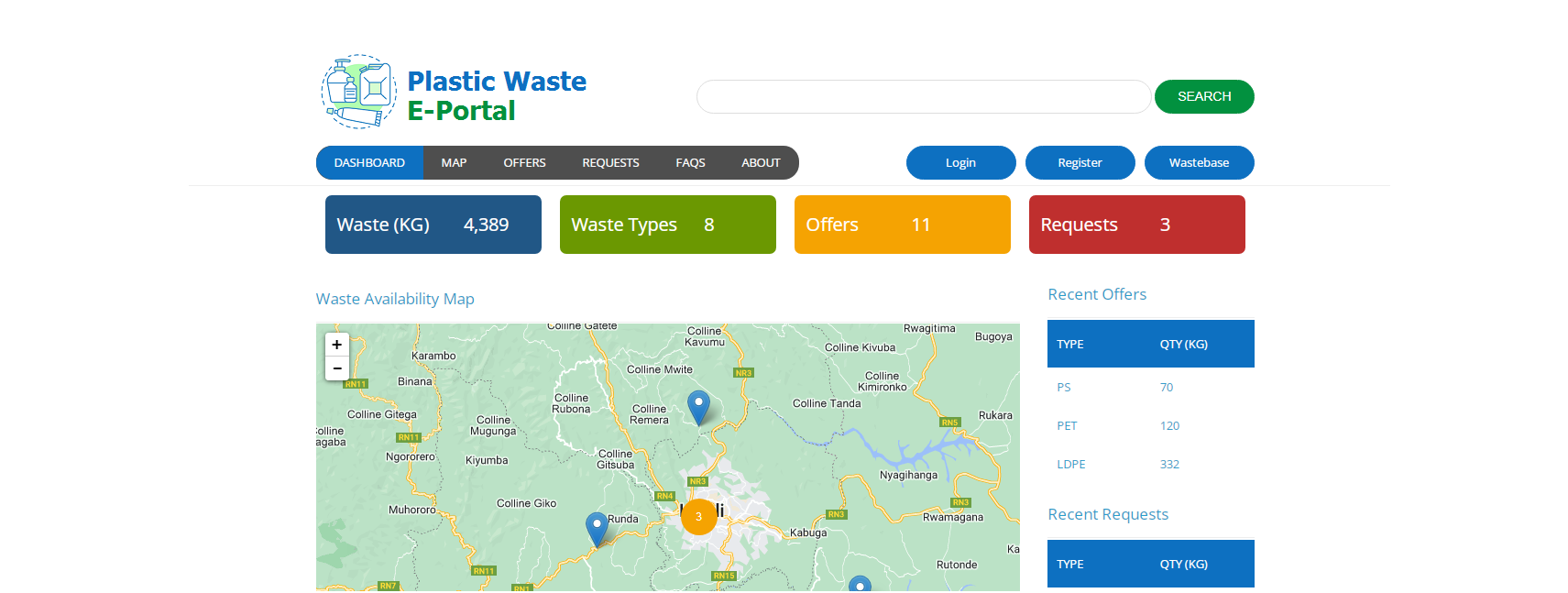This screenshot has height=593, width=1568.
Task: Click the Colline Mwite map label
Action: [x=660, y=369]
